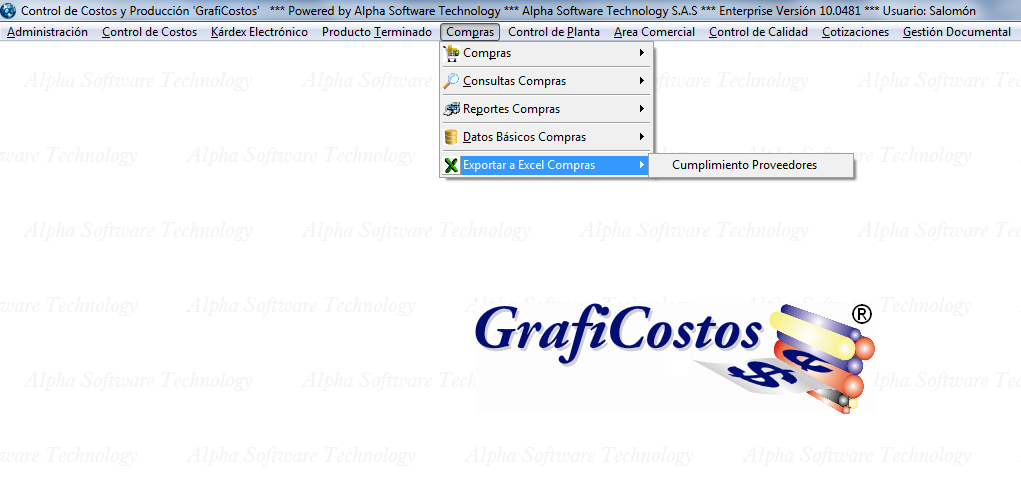Image resolution: width=1021 pixels, height=501 pixels.
Task: Open the Control de Planta menu
Action: pos(553,32)
